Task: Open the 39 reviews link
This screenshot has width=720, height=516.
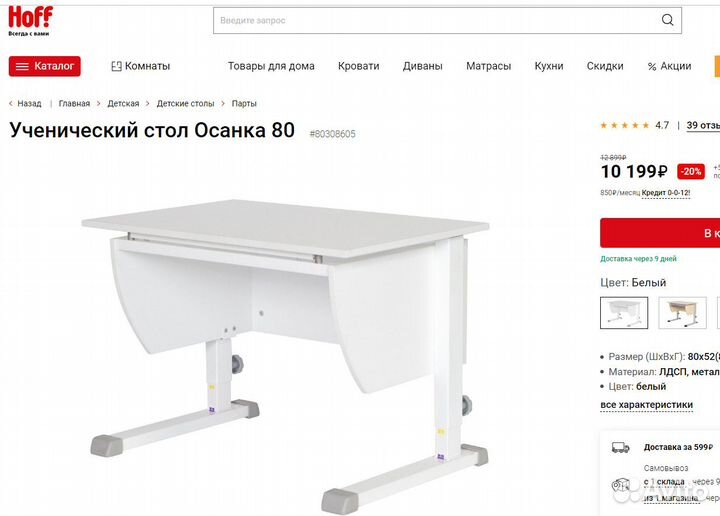Action: coord(703,126)
